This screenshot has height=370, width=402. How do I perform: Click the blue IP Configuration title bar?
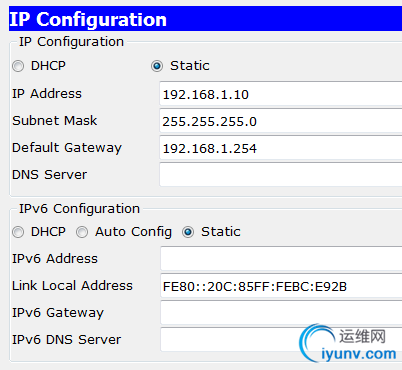coord(205,19)
